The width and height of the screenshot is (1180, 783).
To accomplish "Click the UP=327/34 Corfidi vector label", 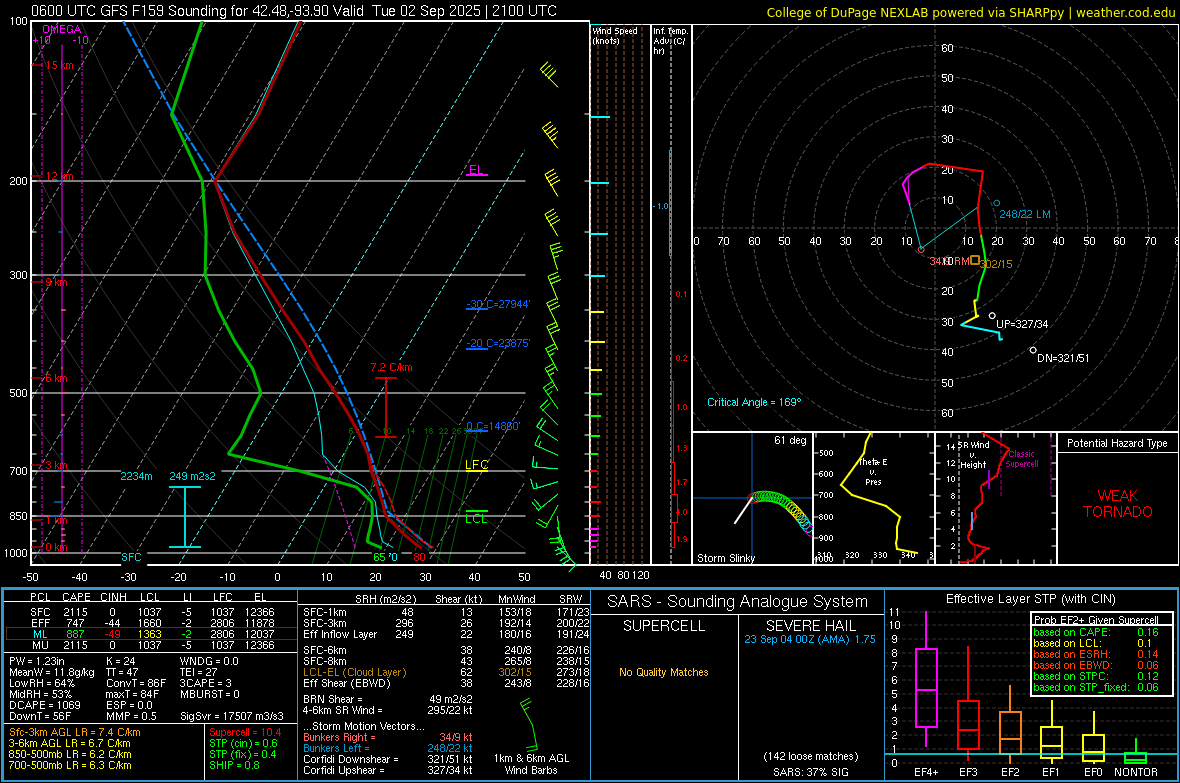I will point(1022,324).
